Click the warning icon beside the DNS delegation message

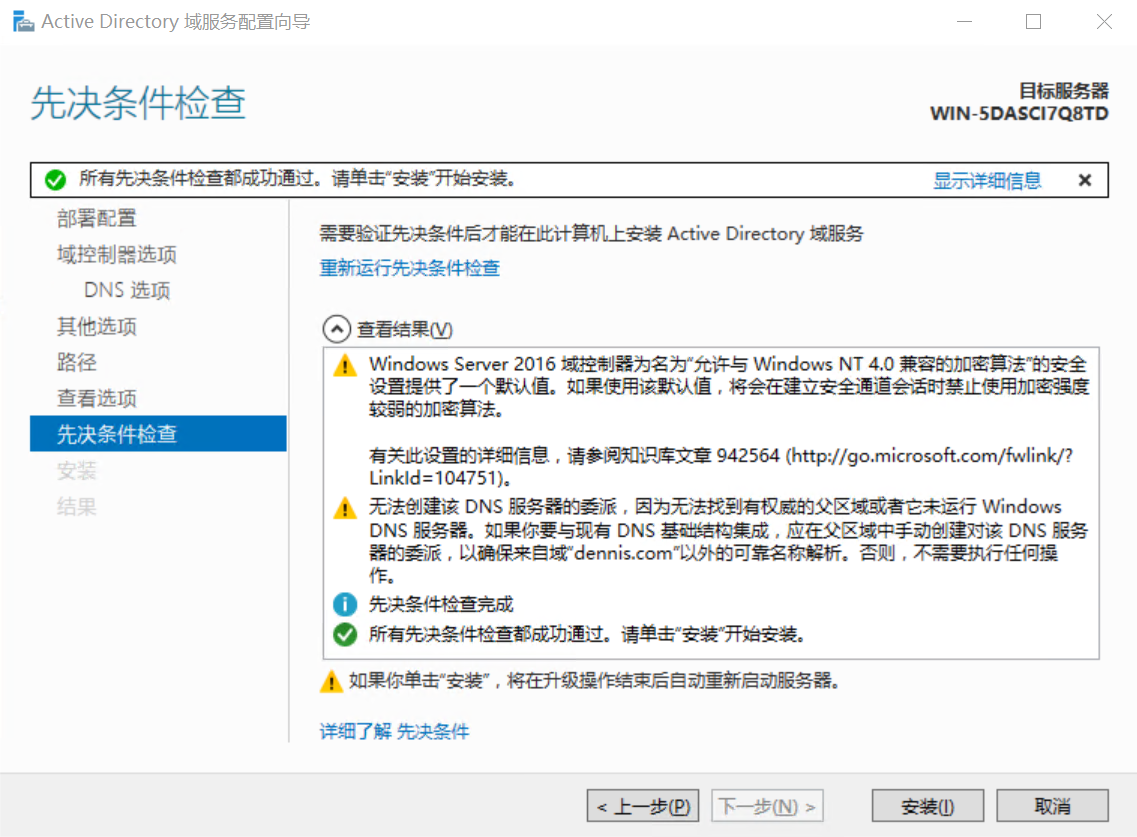(345, 508)
